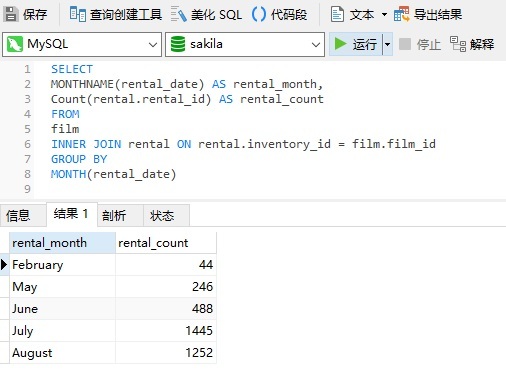Open the Text (文本) dropdown arrow

tap(384, 14)
